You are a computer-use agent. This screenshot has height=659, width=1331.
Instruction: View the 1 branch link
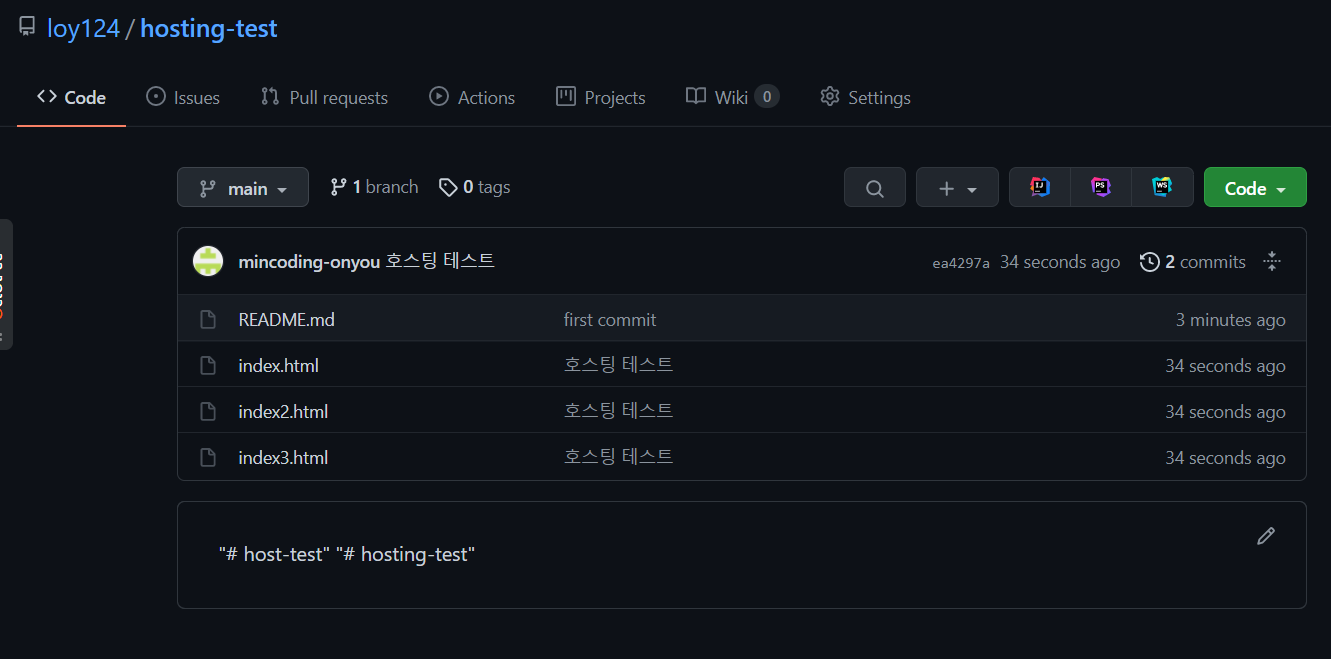click(374, 187)
